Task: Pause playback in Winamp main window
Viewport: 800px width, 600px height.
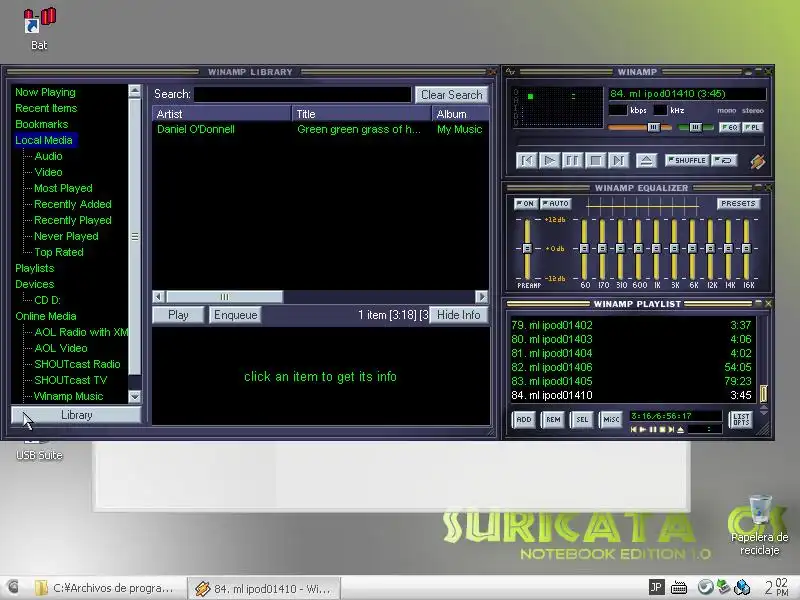Action: click(572, 161)
